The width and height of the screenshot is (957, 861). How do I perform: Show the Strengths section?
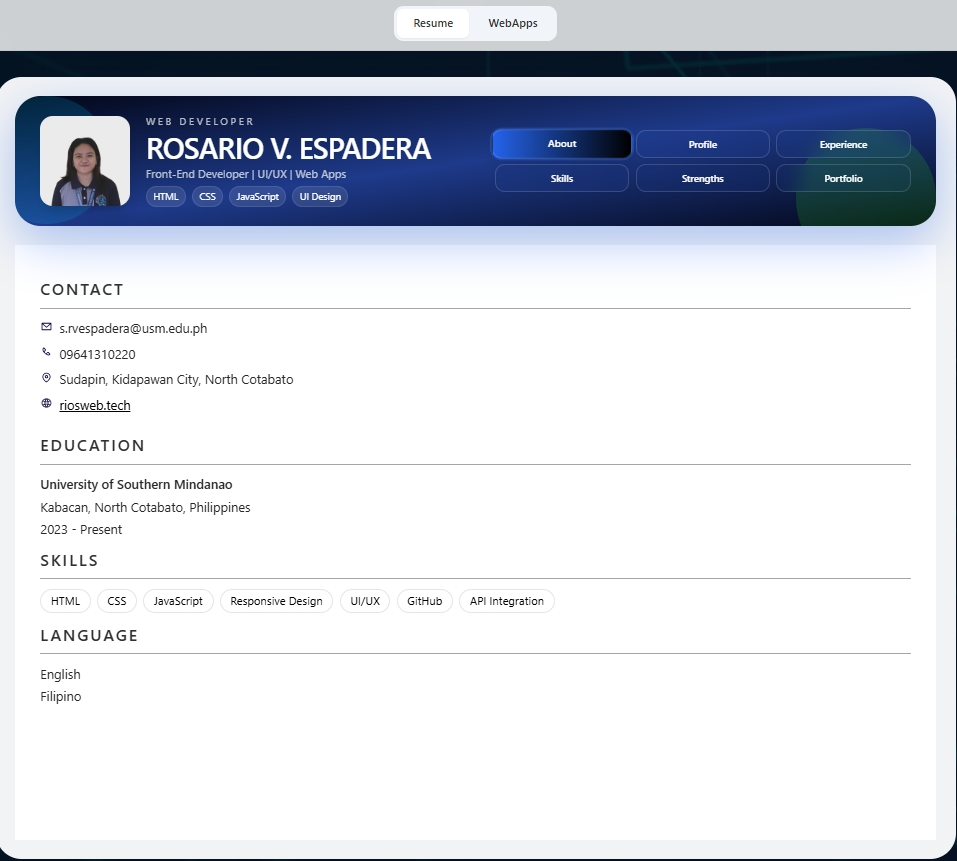[x=702, y=178]
